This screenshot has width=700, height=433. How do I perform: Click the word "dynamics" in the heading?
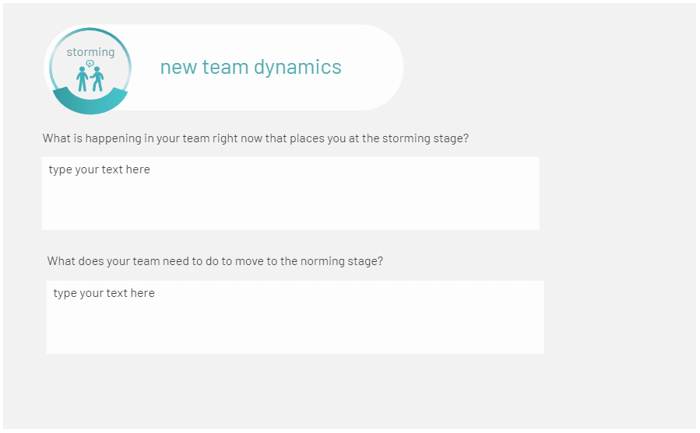[298, 67]
